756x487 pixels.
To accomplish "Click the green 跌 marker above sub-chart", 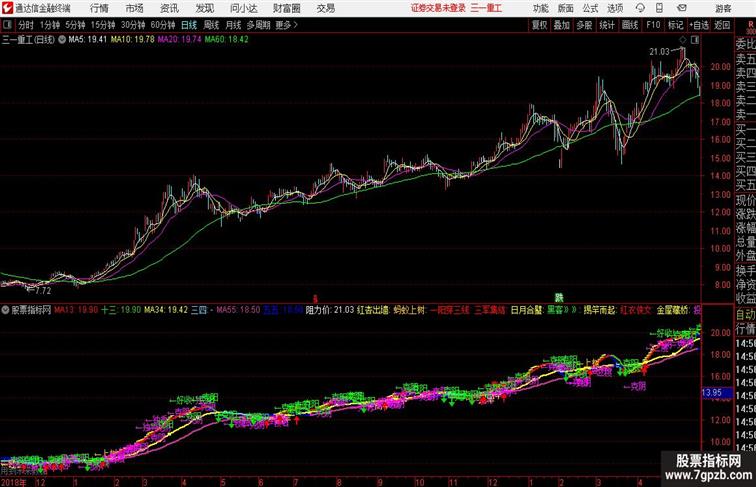I will (559, 298).
